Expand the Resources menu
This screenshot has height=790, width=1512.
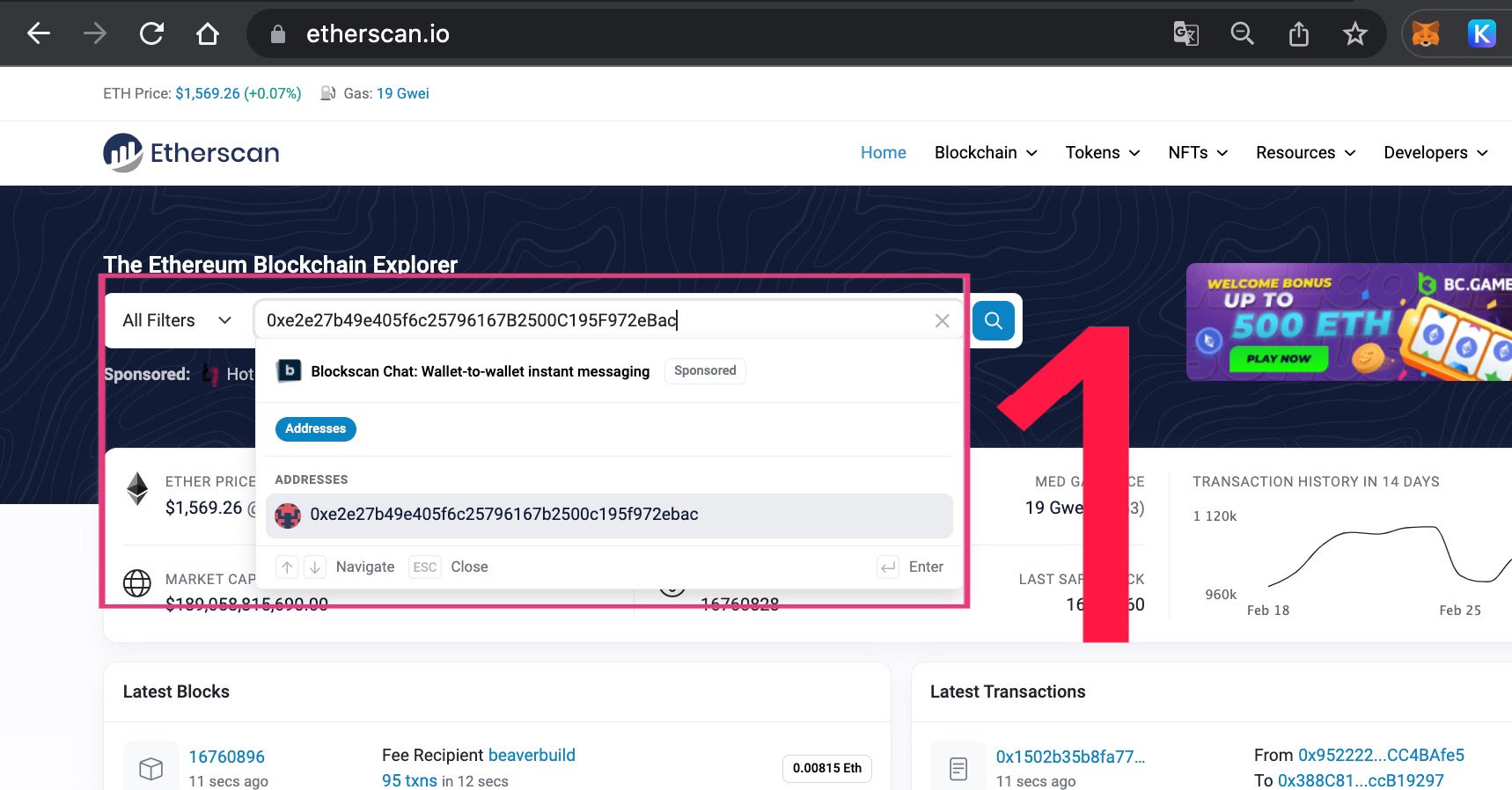coord(1306,153)
